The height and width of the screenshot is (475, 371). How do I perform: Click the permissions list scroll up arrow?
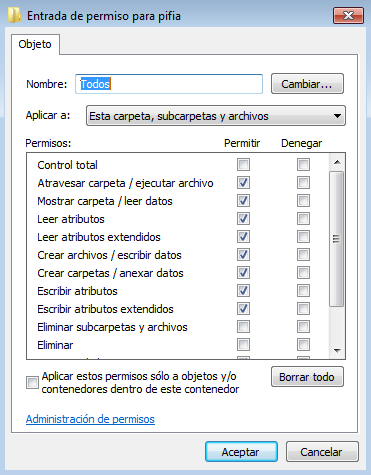tap(337, 162)
